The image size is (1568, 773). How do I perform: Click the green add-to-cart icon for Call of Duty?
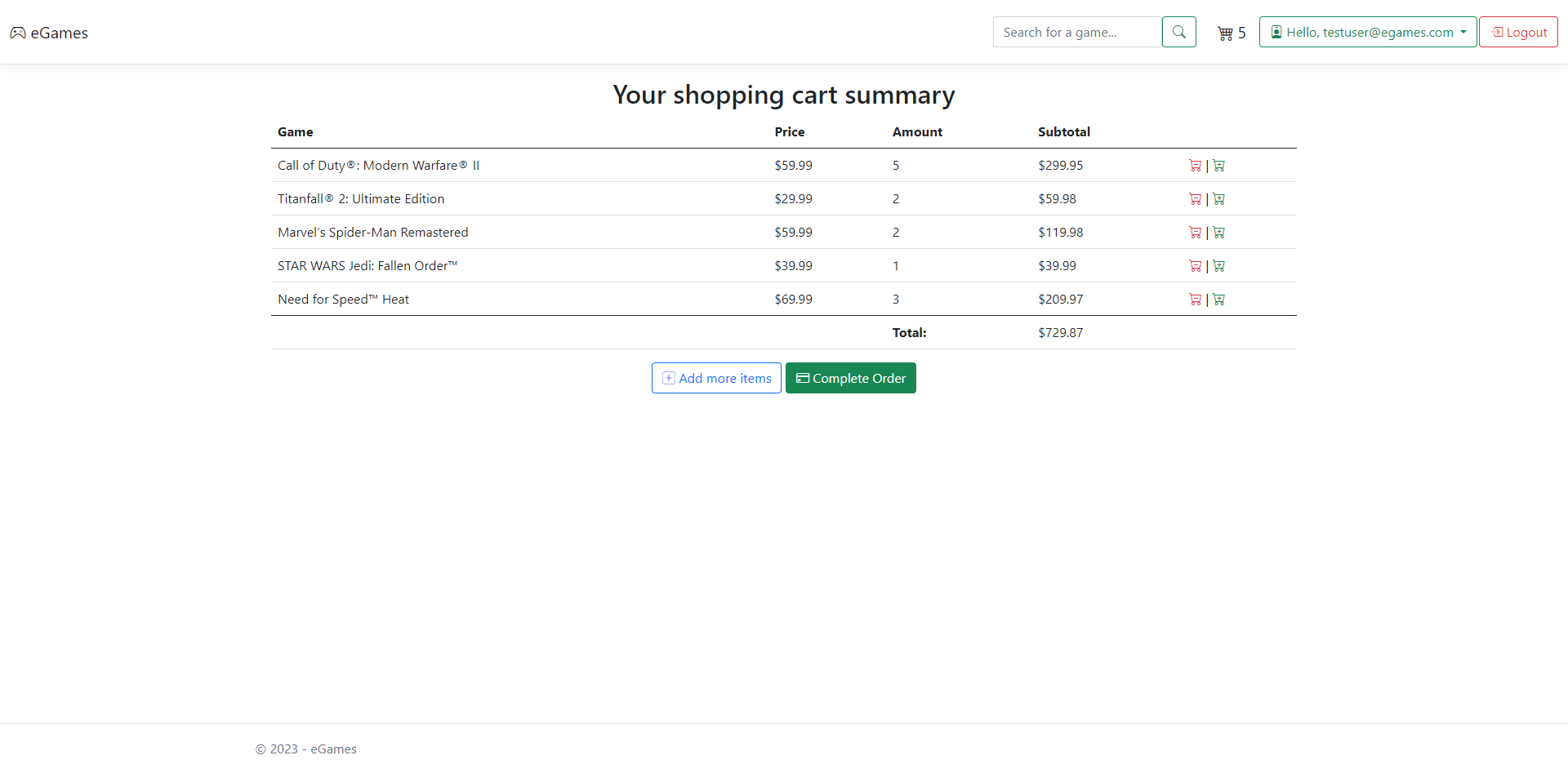[x=1218, y=166]
